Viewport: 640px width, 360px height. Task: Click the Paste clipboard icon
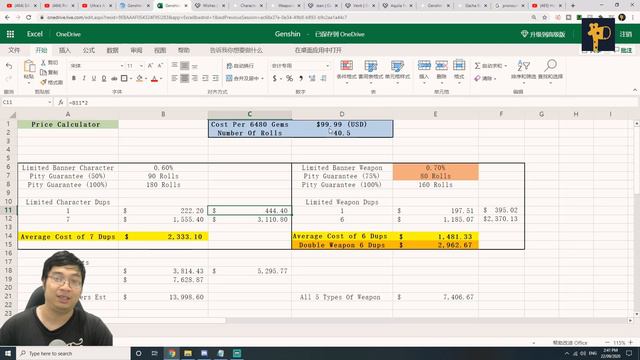(x=29, y=66)
